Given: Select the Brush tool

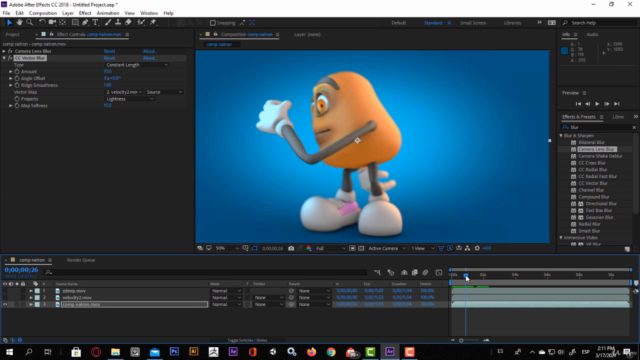Looking at the screenshot, I should click(108, 22).
